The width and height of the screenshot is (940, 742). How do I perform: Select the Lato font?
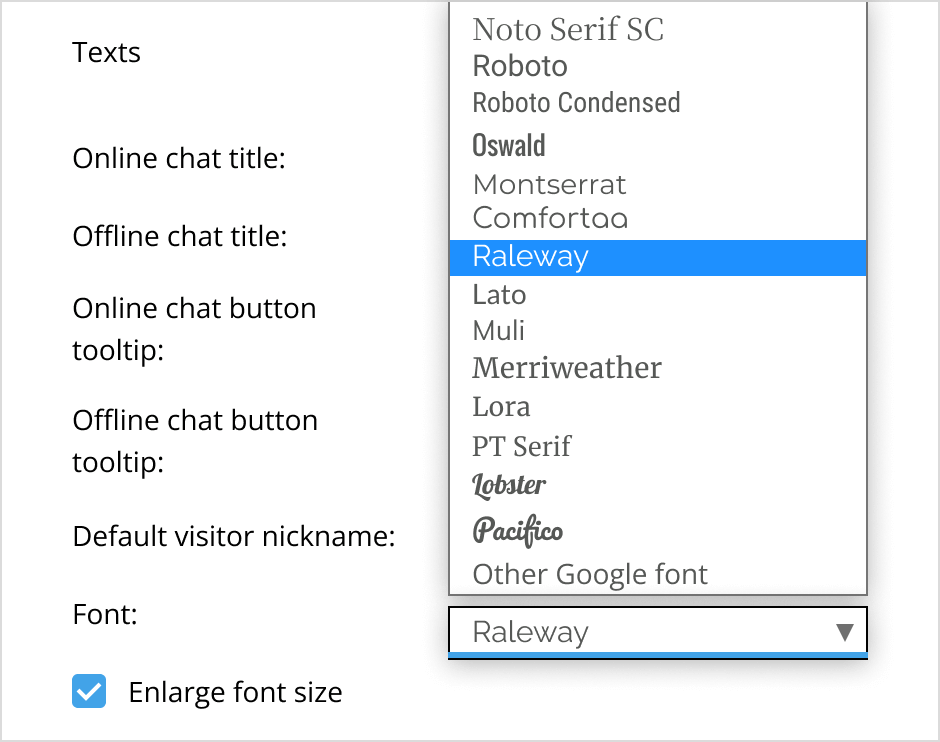[498, 294]
